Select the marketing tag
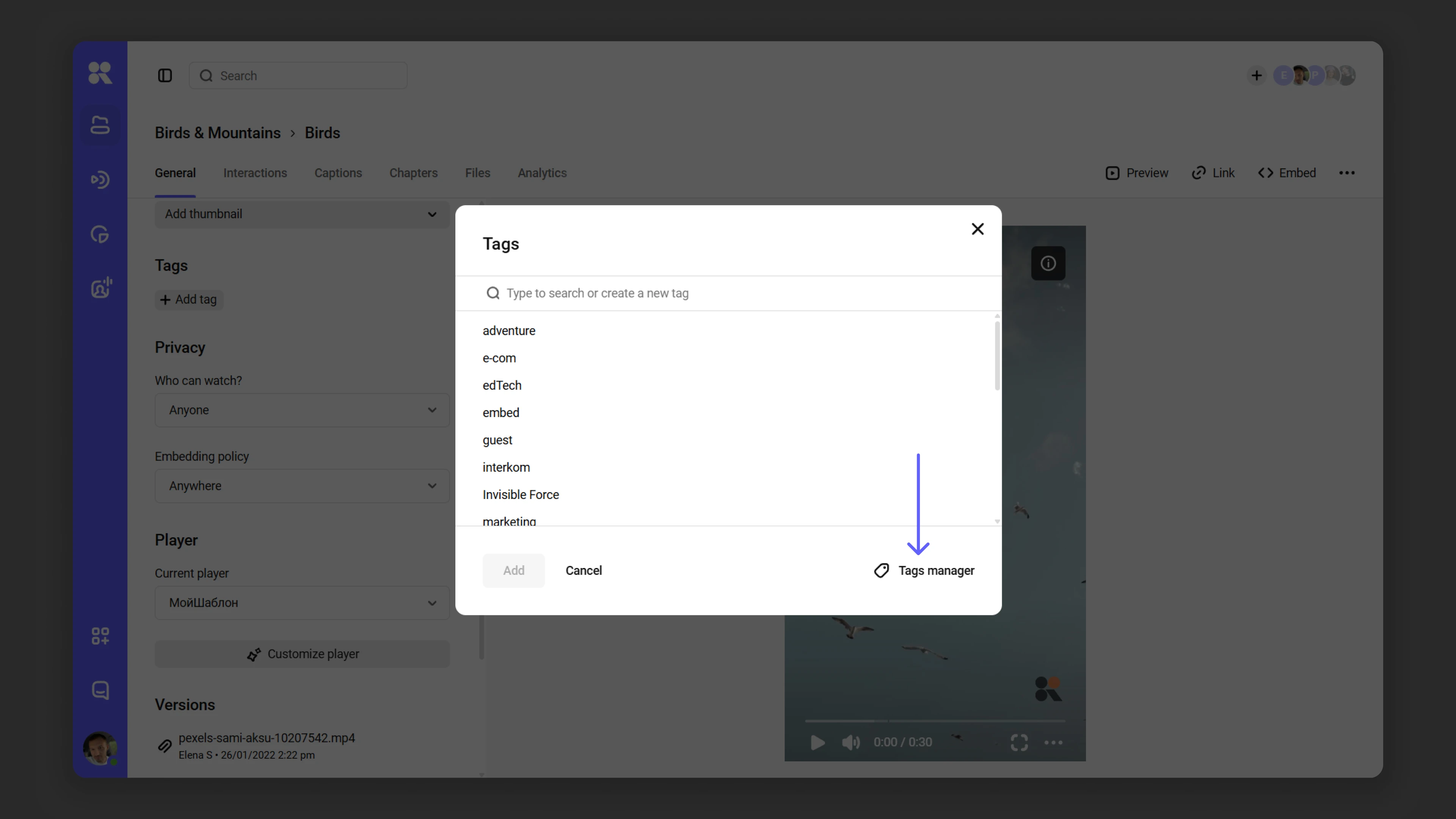 point(509,521)
